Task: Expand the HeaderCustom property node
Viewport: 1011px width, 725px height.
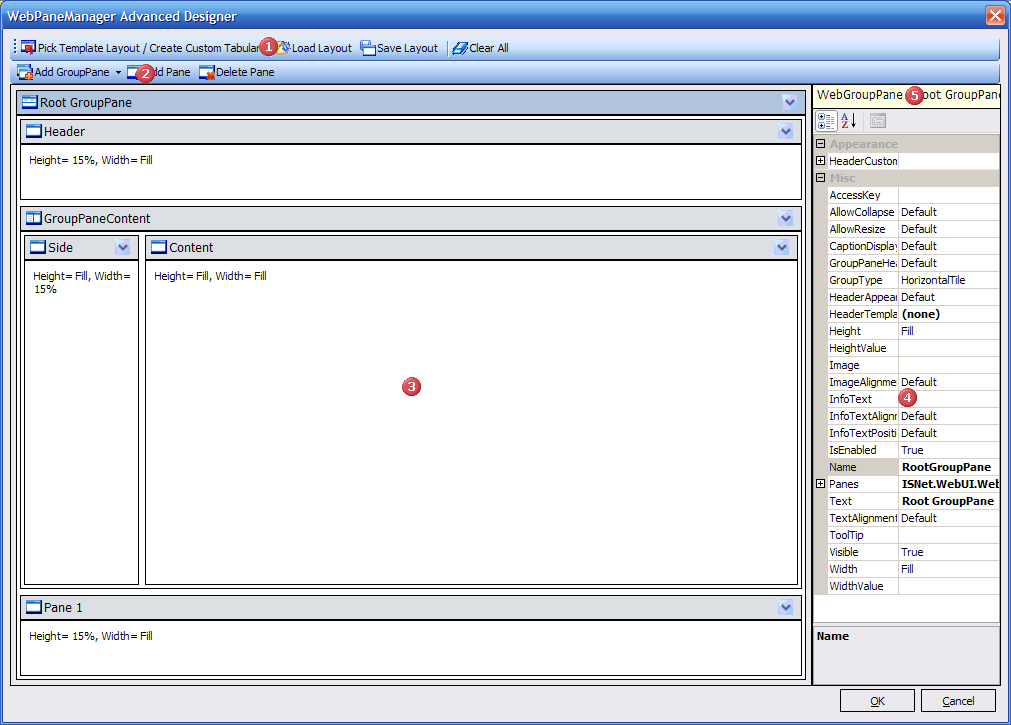Action: coord(821,161)
